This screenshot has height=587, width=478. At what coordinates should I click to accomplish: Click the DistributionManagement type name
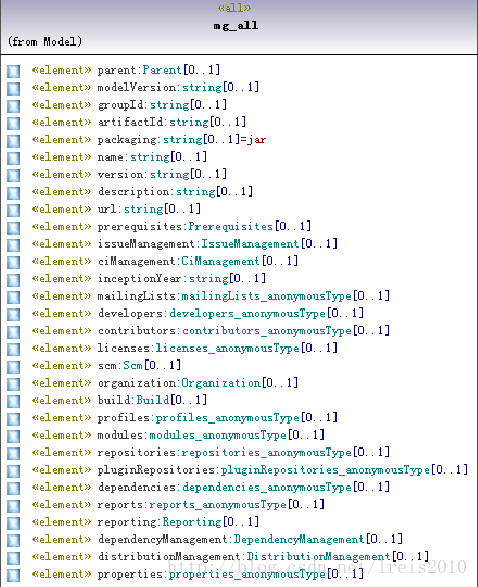(x=319, y=557)
